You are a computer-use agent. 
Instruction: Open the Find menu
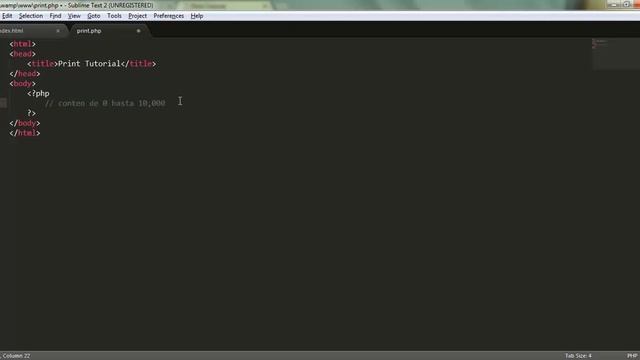point(55,16)
